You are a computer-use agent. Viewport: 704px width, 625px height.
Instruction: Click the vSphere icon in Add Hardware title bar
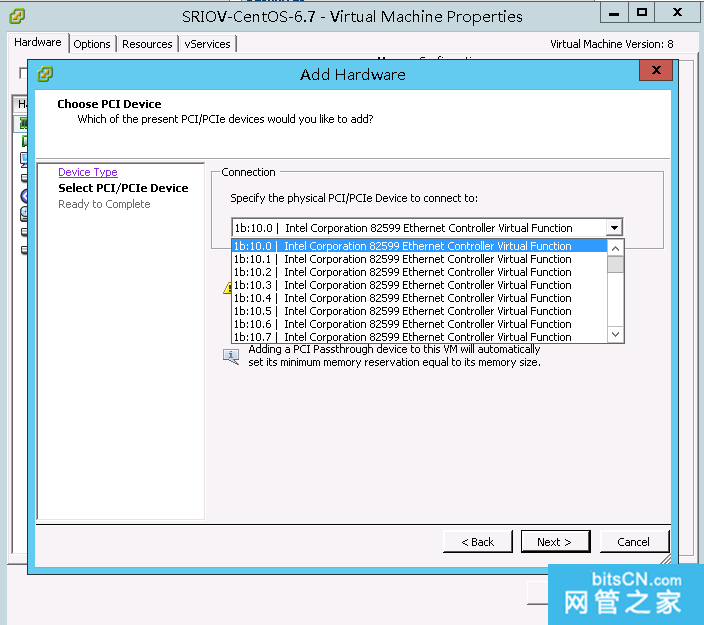tap(45, 74)
